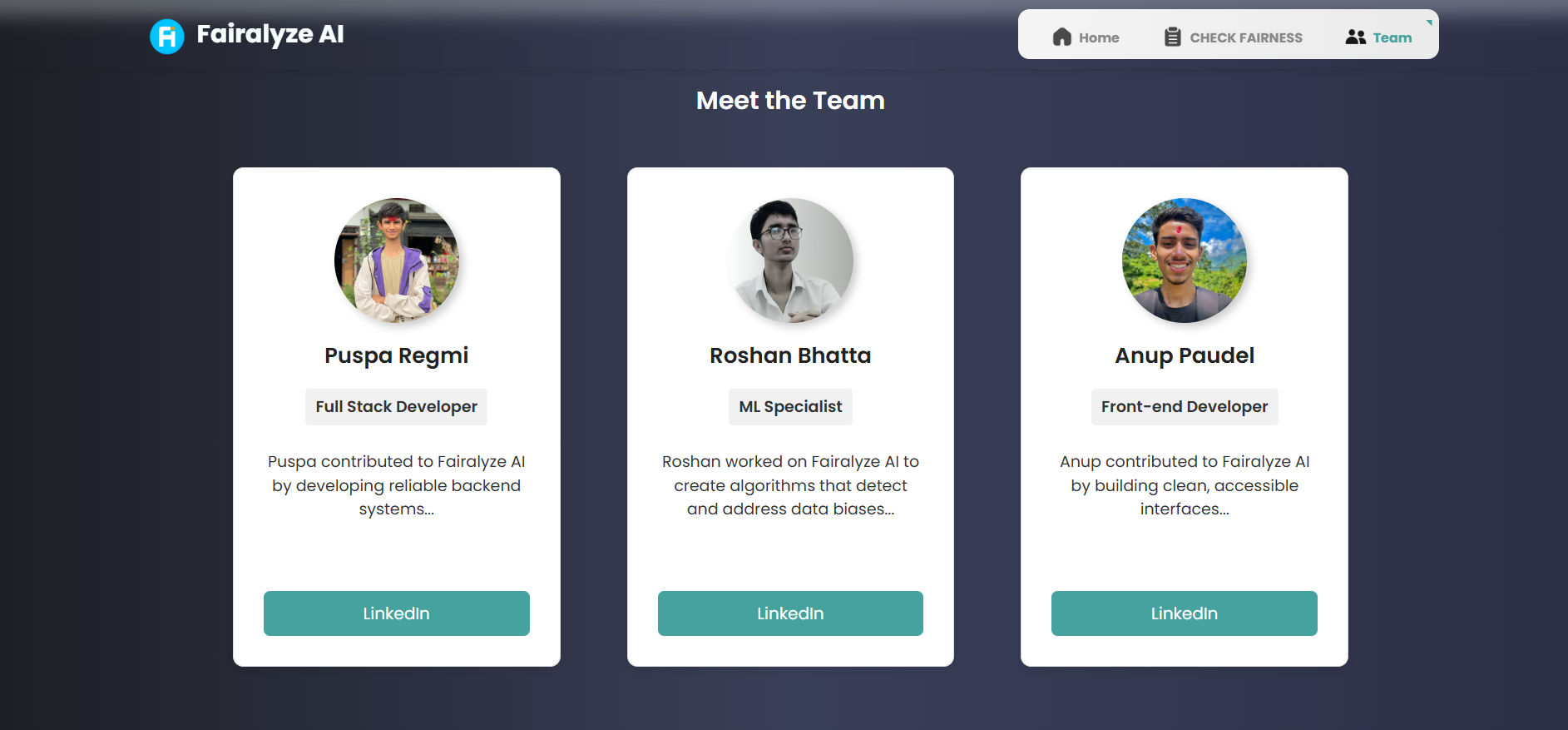Click the Team people icon

(1356, 37)
